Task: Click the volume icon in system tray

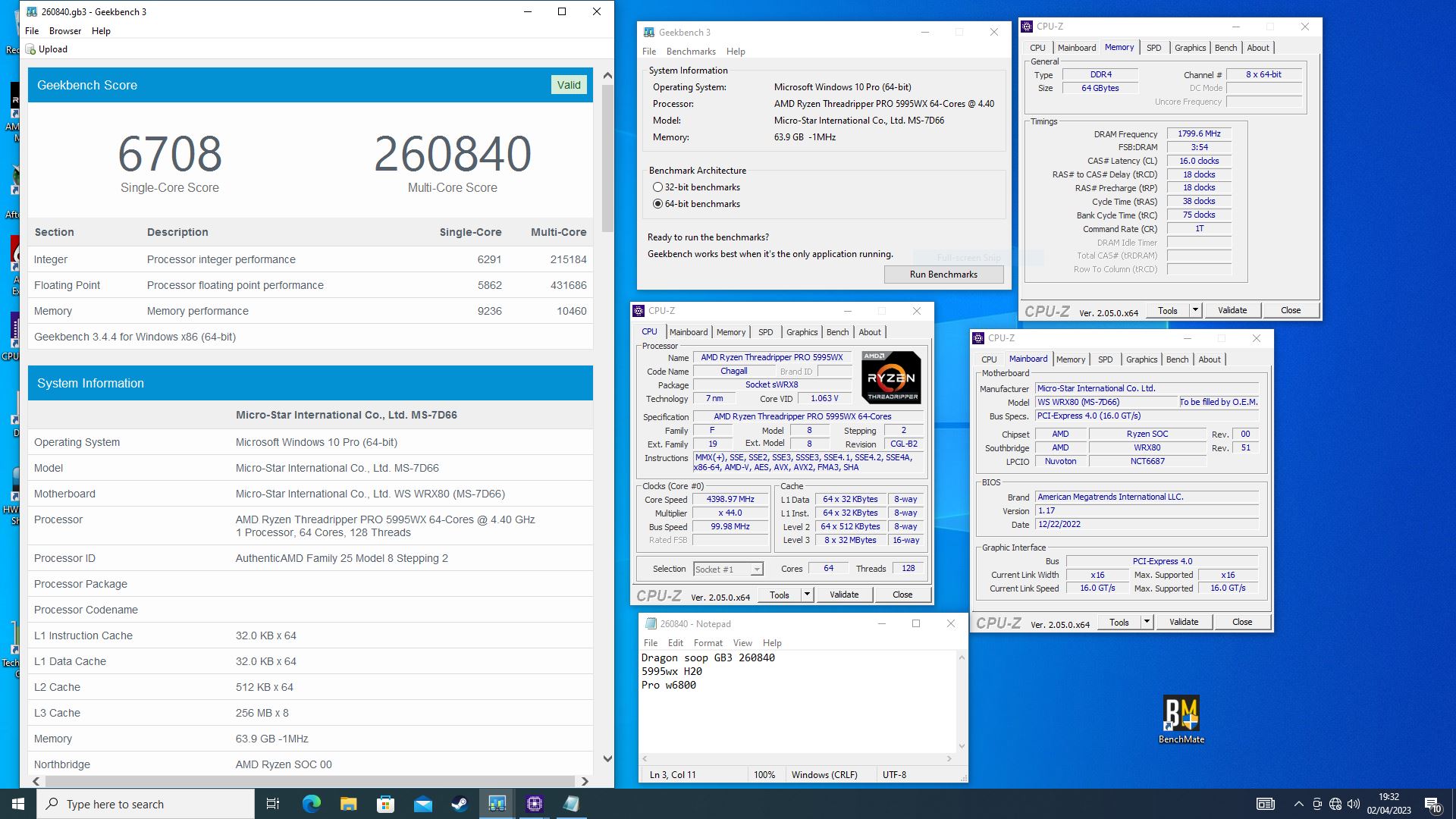Action: (1354, 804)
